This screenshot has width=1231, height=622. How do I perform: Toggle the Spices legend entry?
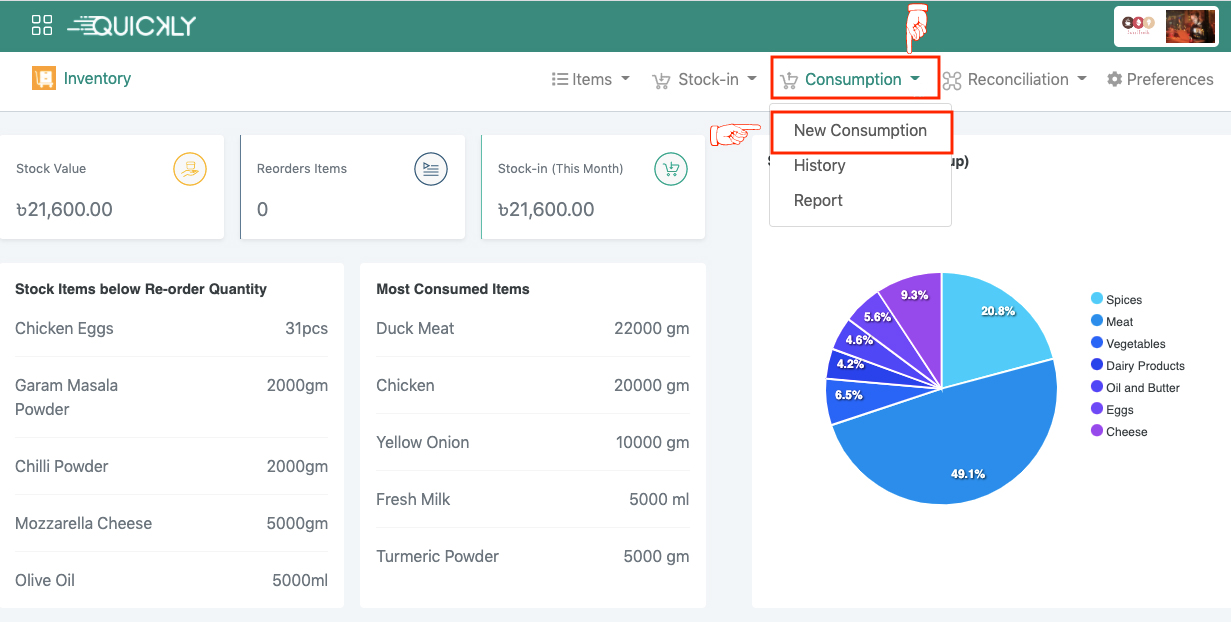[1123, 300]
